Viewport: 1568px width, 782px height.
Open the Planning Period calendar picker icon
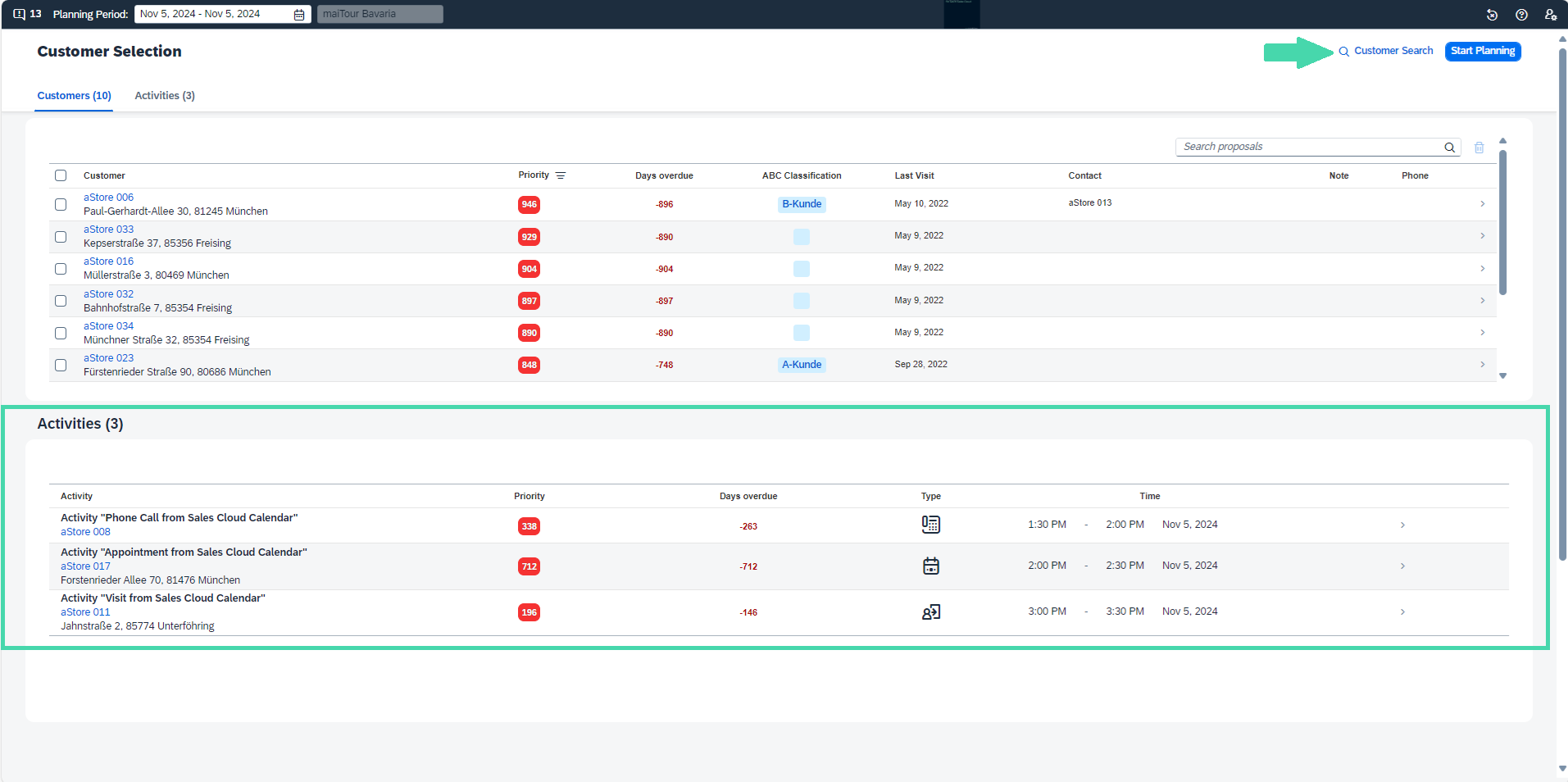click(x=299, y=15)
